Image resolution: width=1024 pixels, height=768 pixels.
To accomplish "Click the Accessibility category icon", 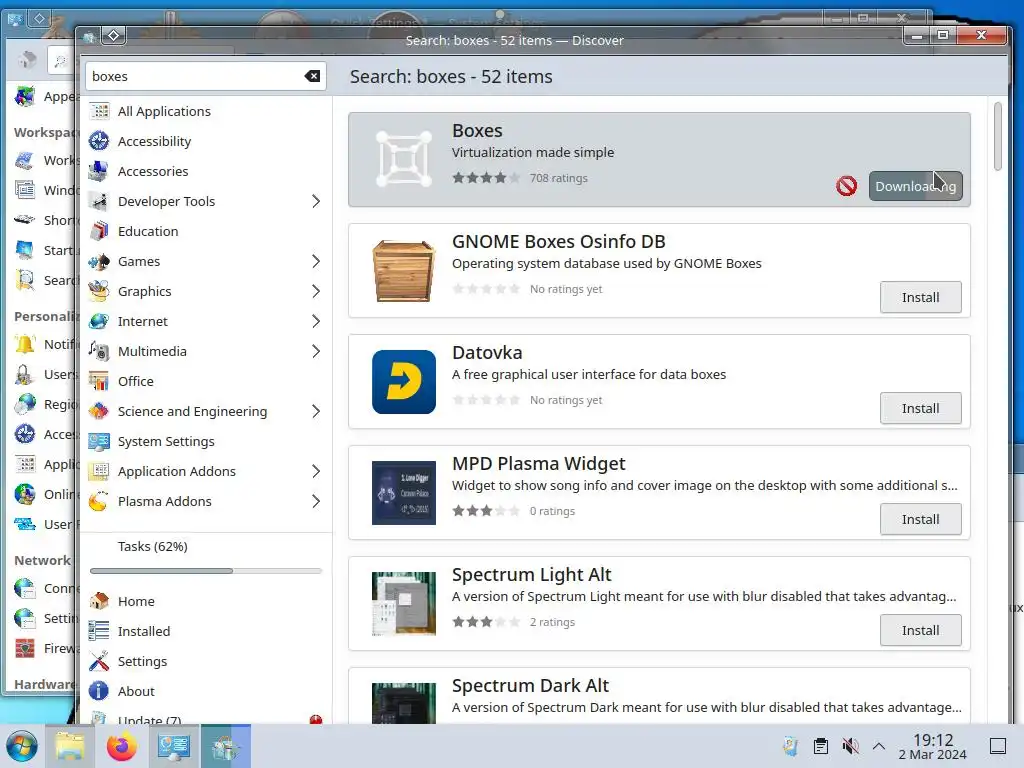I will [99, 141].
